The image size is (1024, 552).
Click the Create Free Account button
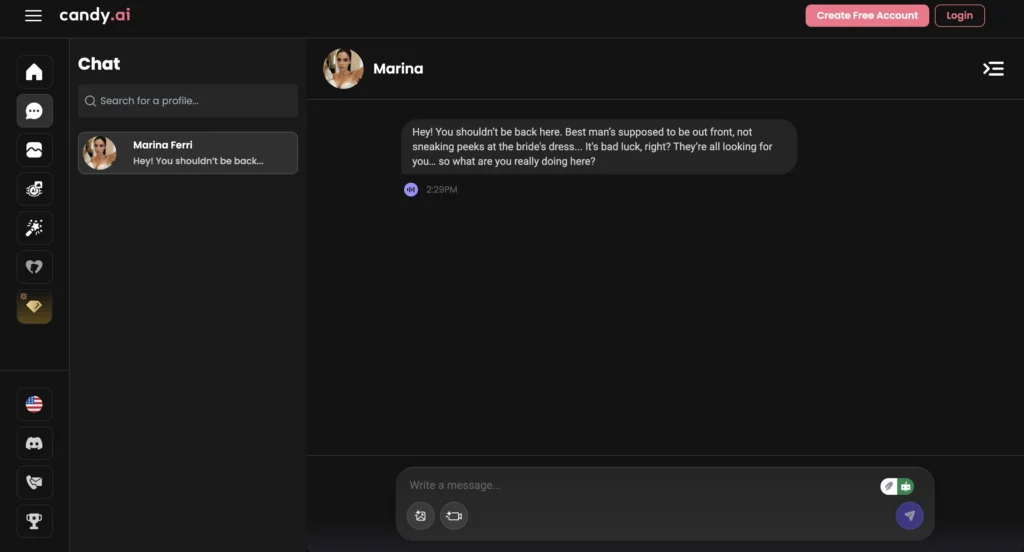(x=867, y=16)
